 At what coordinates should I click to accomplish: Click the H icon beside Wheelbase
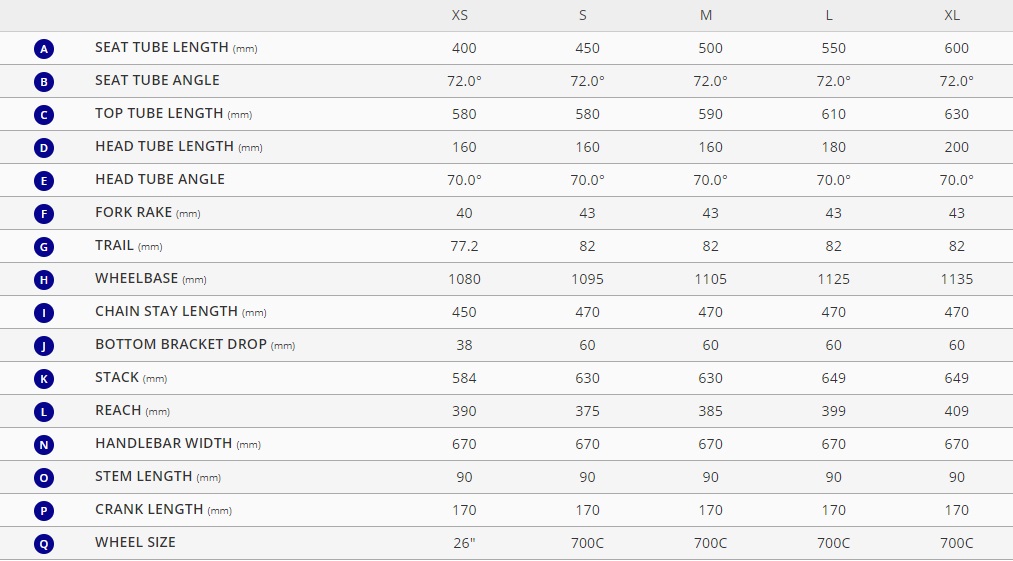(44, 279)
